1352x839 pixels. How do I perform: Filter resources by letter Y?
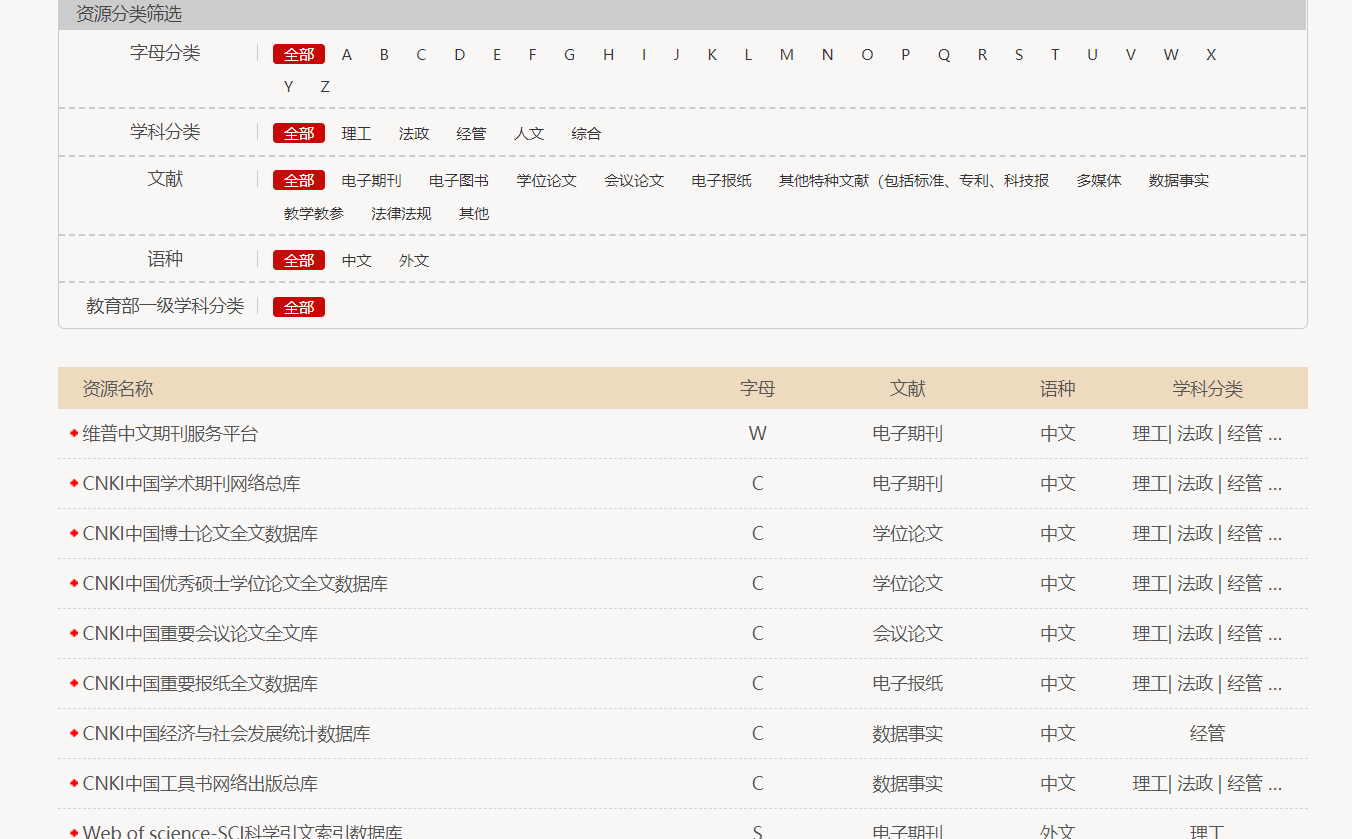coord(289,87)
